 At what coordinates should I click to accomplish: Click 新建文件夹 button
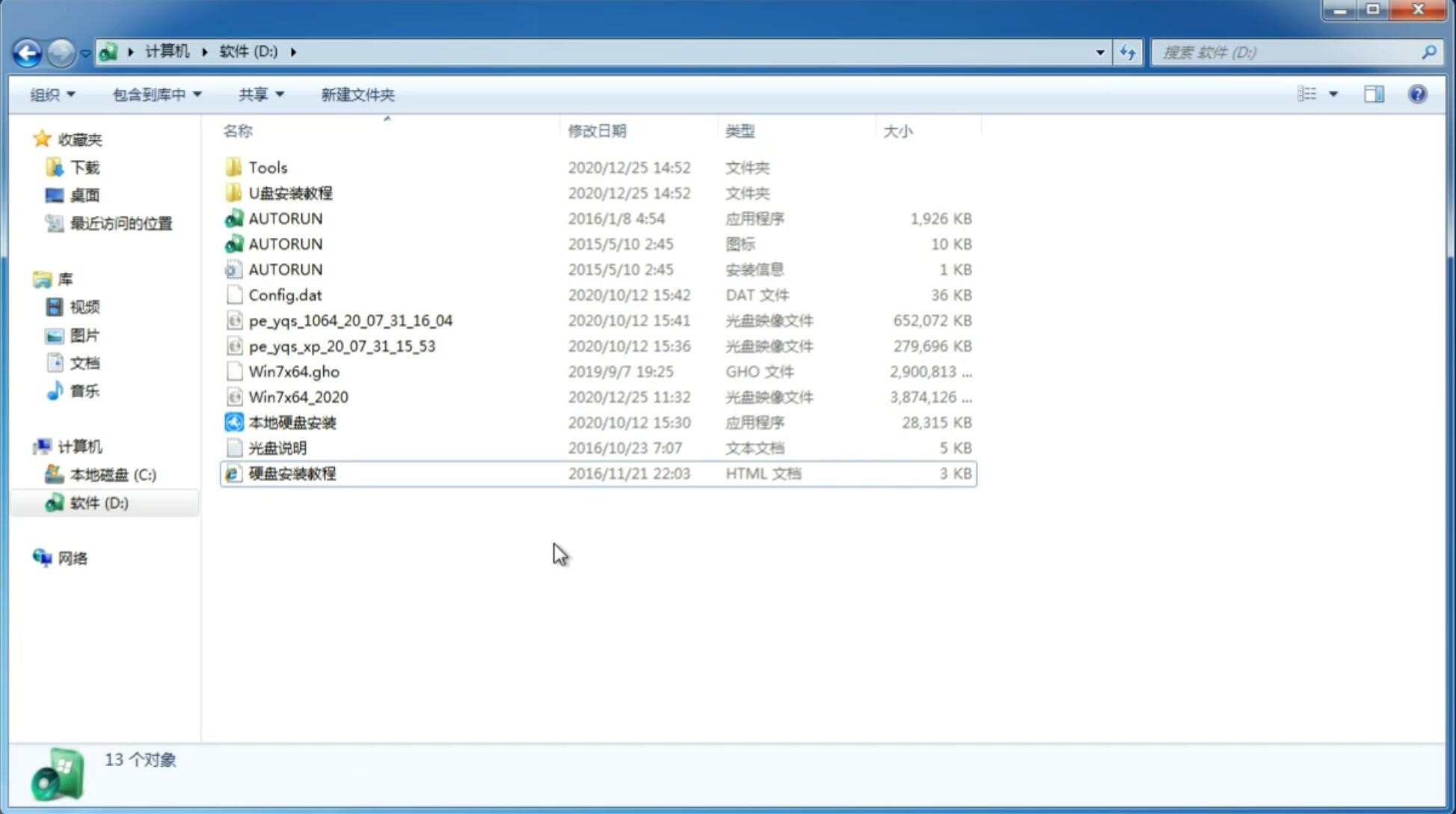358,94
